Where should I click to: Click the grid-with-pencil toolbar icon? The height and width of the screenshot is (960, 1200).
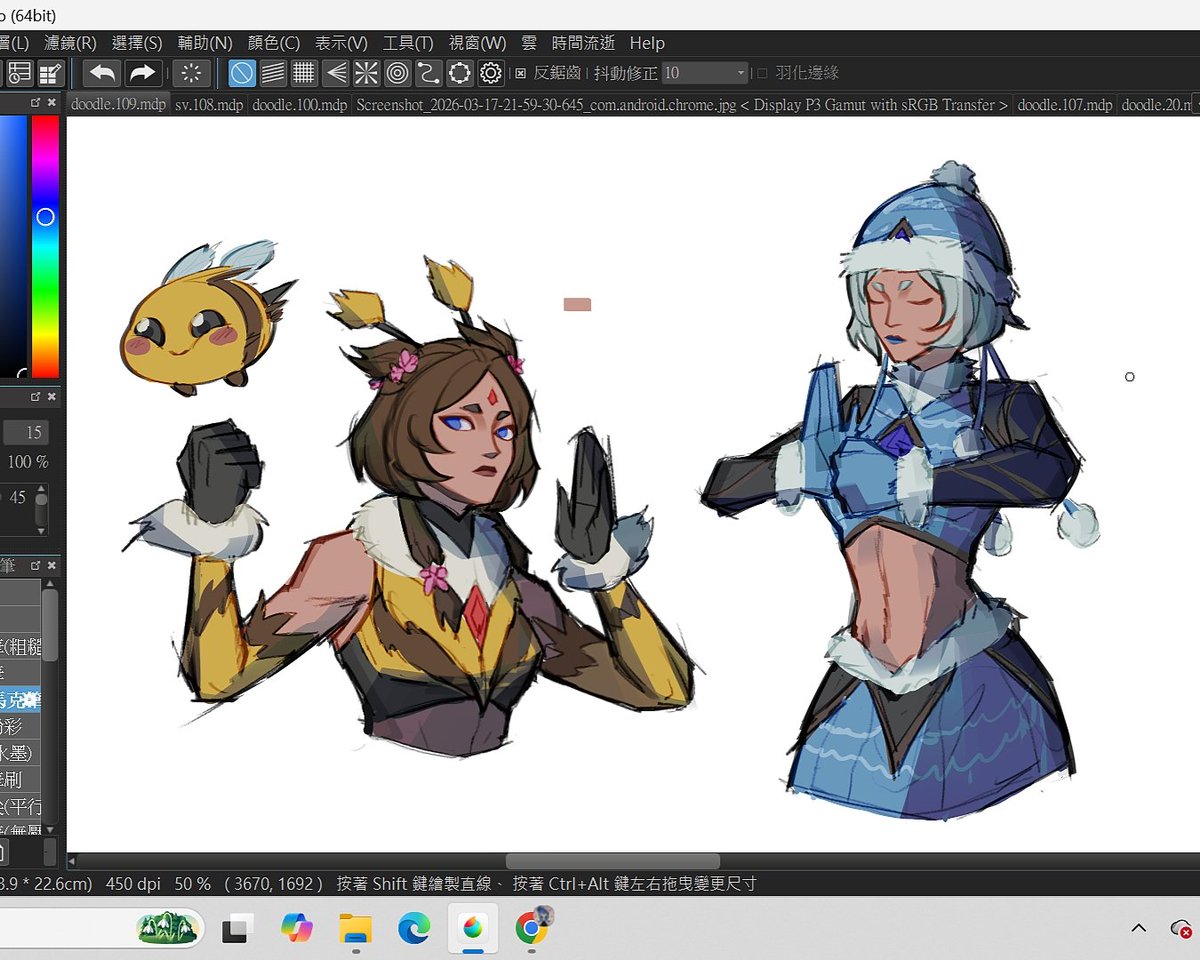(51, 73)
